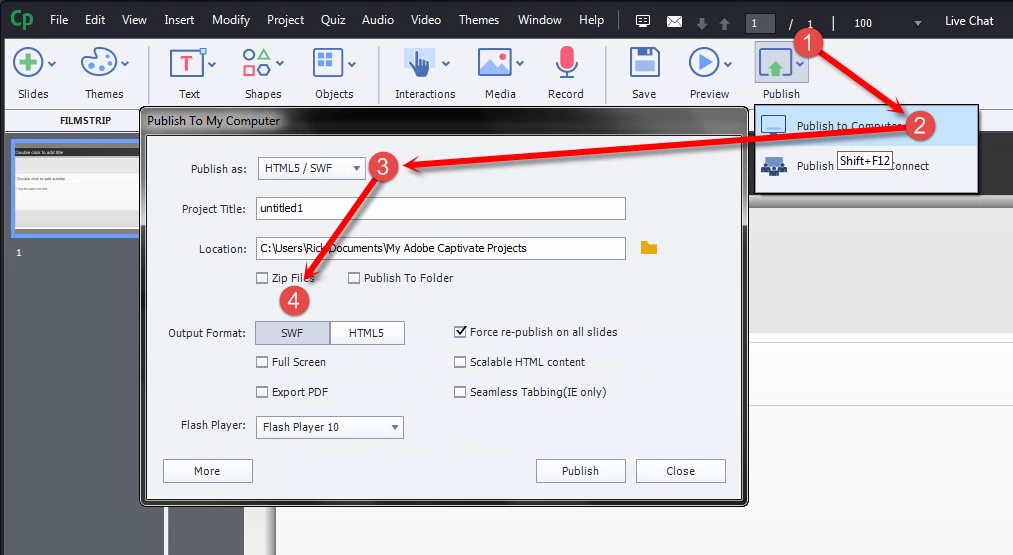Image resolution: width=1013 pixels, height=555 pixels.
Task: Open the comments panel icon in menu bar
Action: click(x=643, y=21)
